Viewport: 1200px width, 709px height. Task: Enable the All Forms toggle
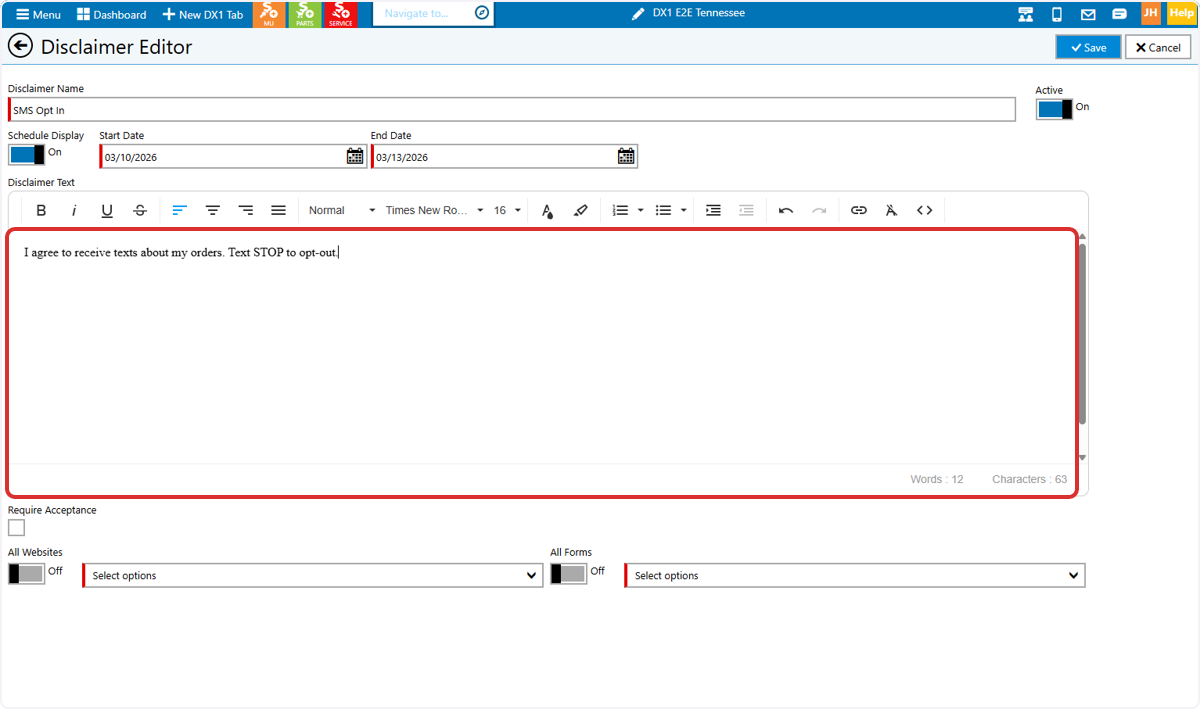coord(569,573)
